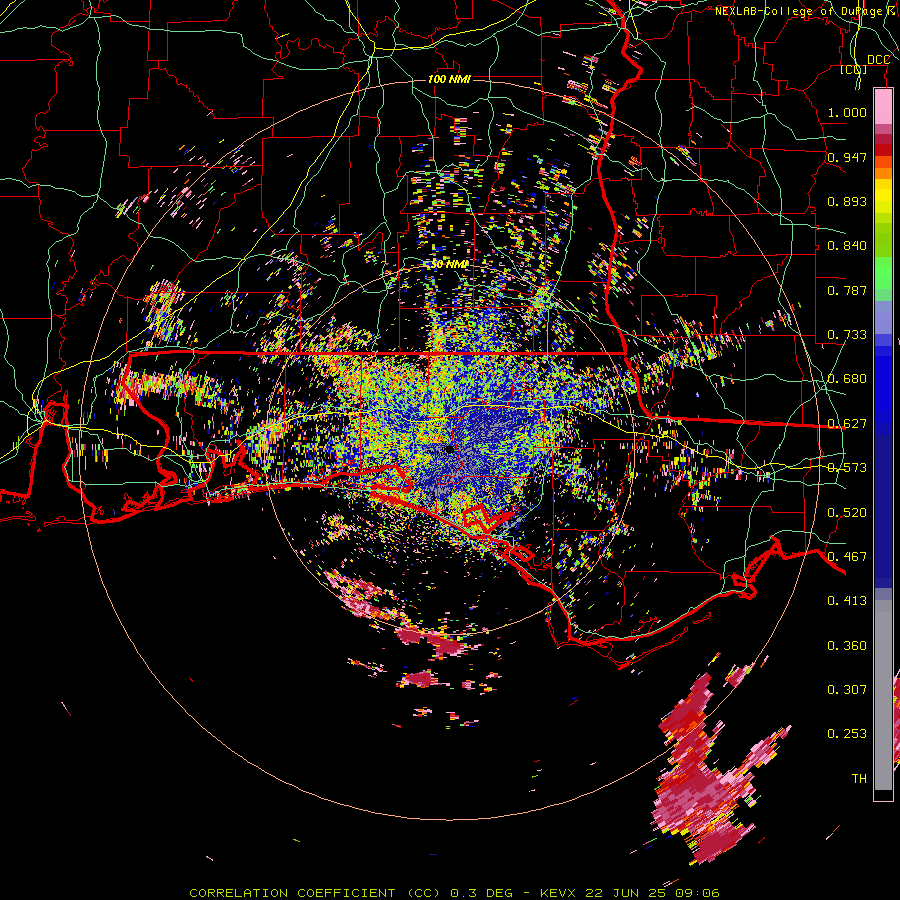900x900 pixels.
Task: Click the TH threshold label on the legend
Action: [x=859, y=779]
